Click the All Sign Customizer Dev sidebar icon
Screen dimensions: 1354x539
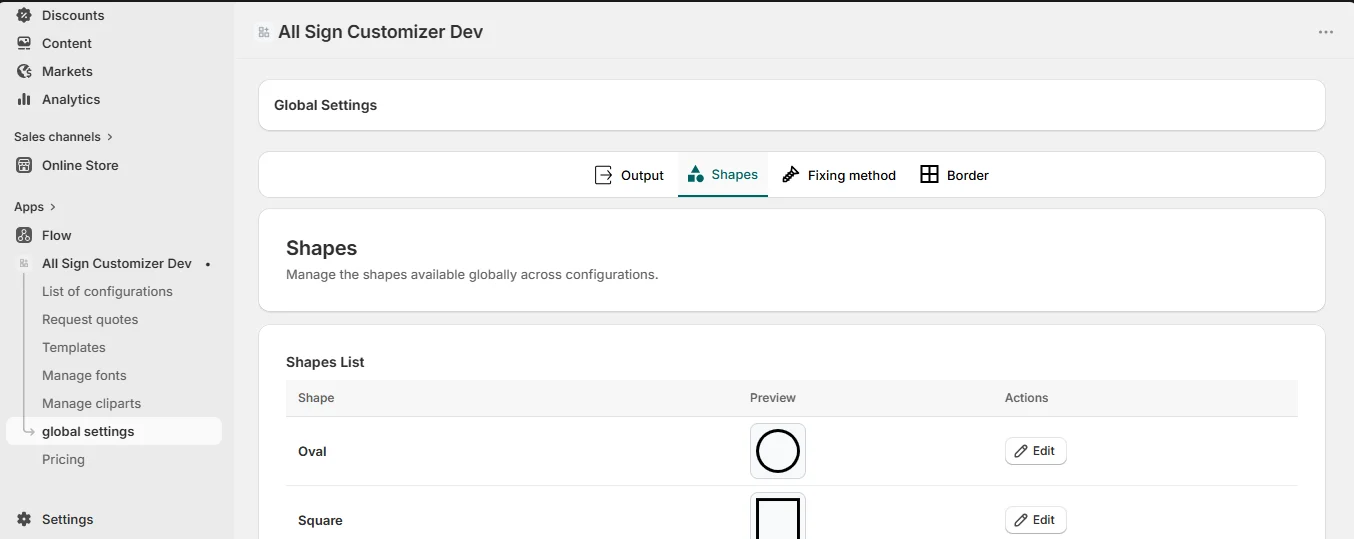point(24,263)
